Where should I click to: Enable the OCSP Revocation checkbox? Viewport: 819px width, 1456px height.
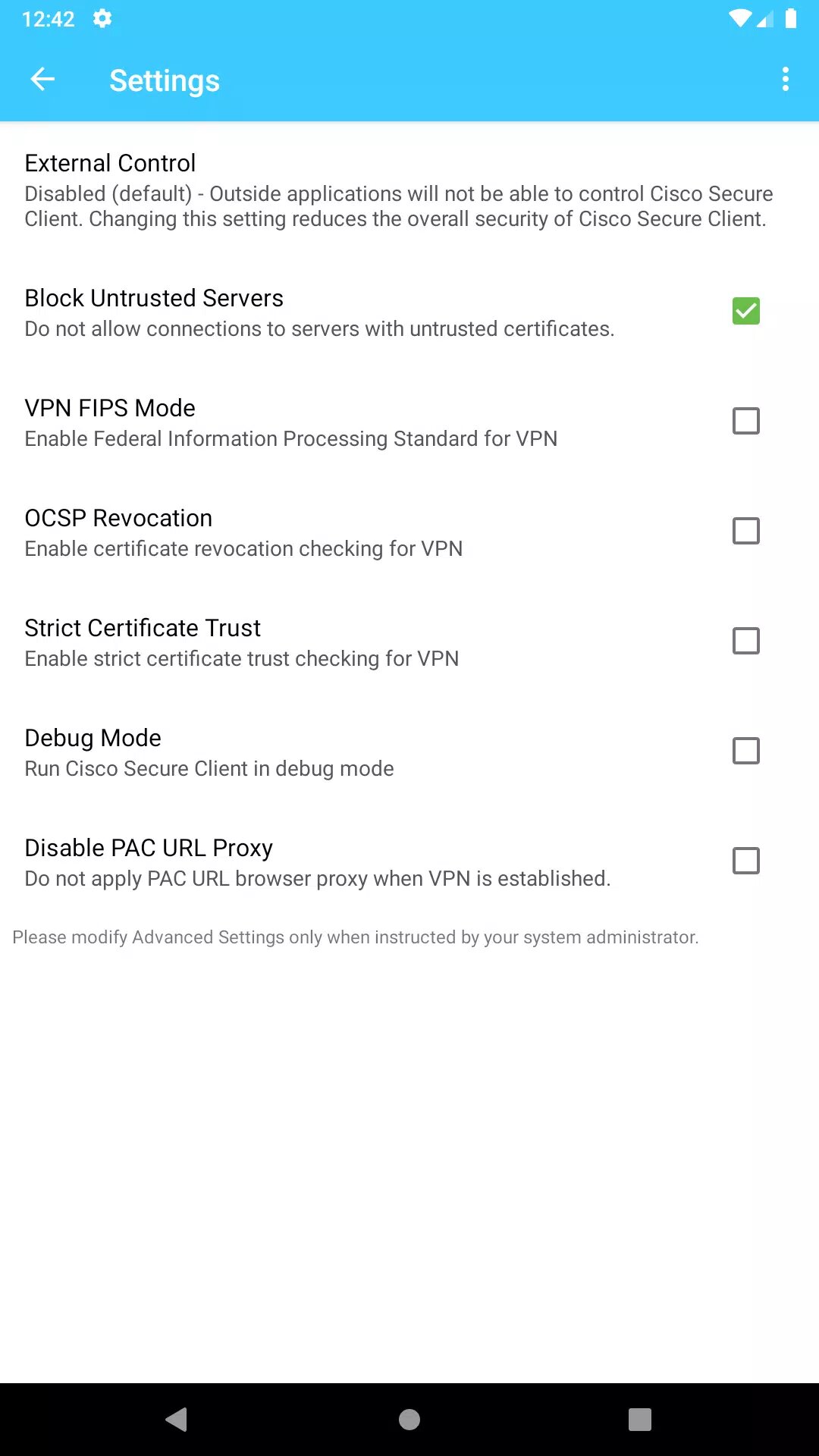(x=745, y=531)
